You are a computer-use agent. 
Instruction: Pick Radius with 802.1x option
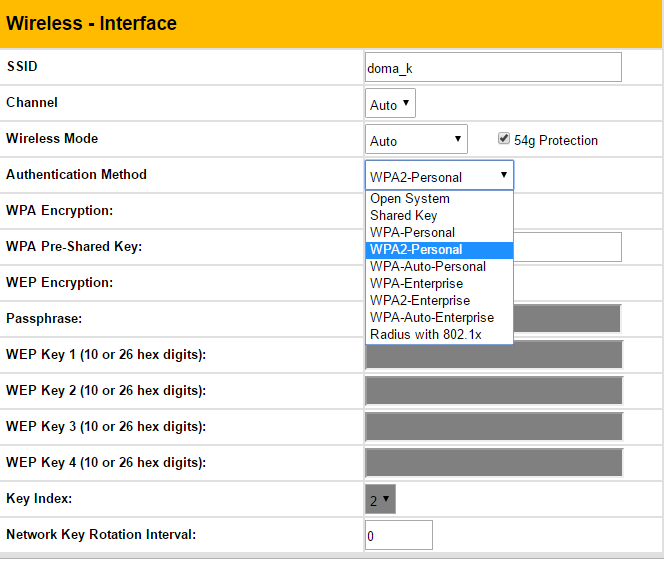pos(439,335)
